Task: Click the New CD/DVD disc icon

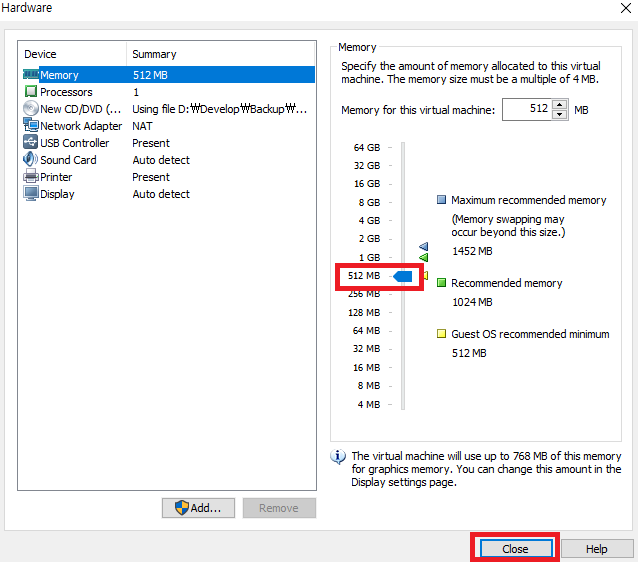Action: (x=31, y=109)
